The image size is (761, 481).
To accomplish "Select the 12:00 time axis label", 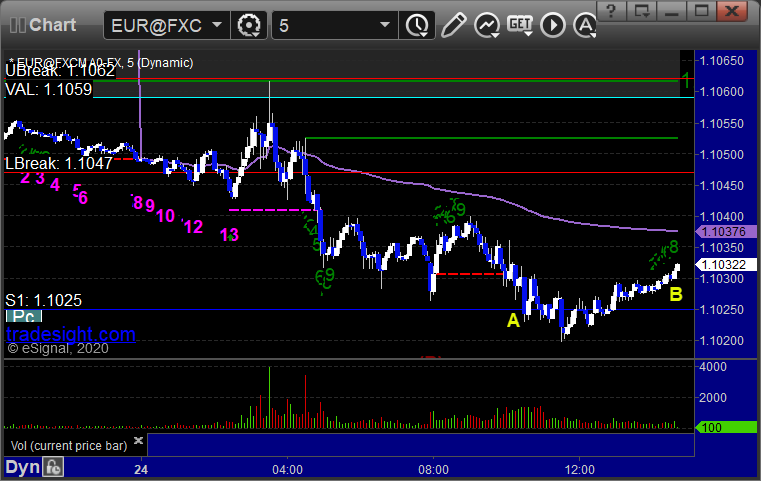I will tap(579, 470).
